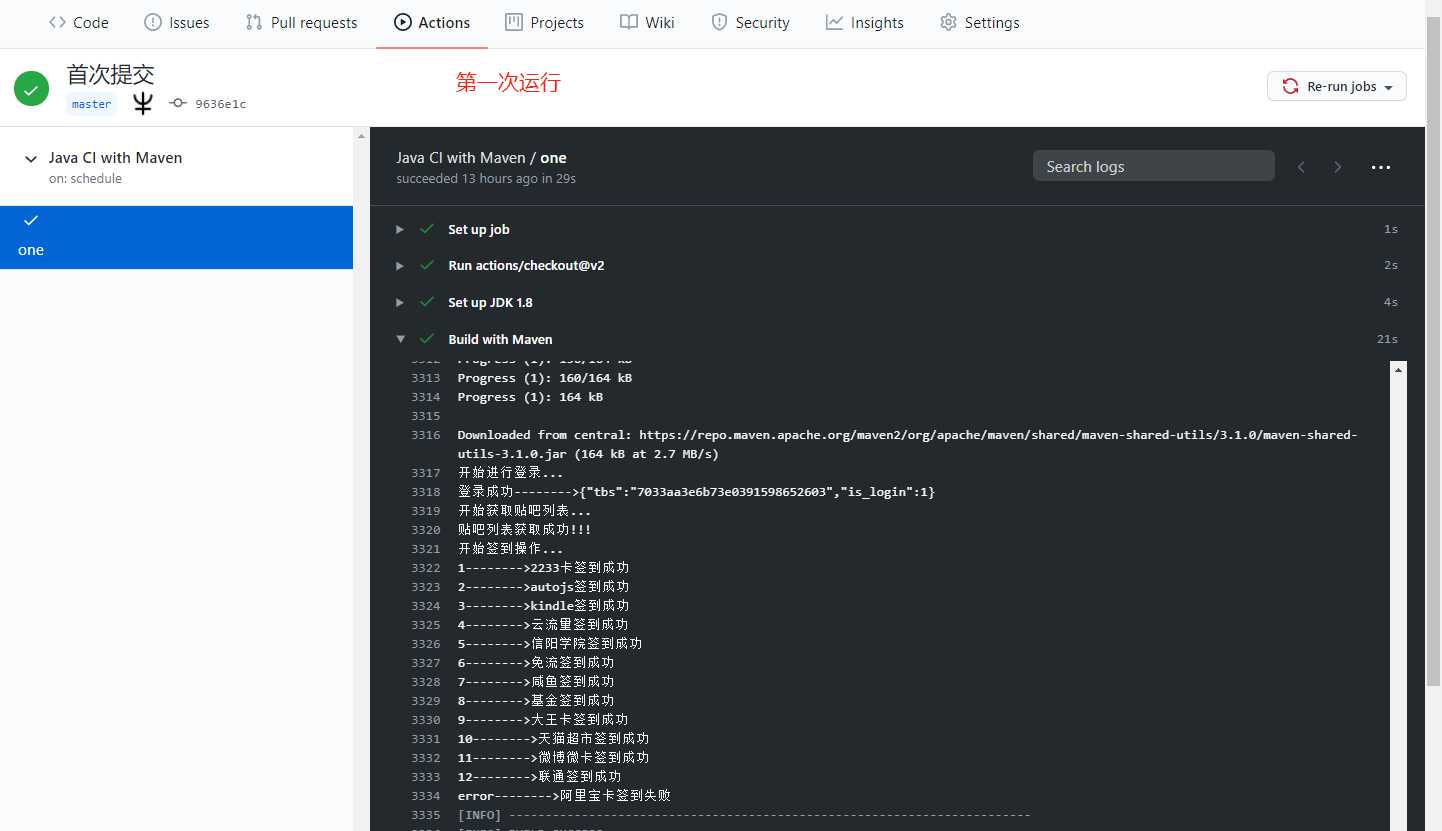Open repository Settings tab
The width and height of the screenshot is (1442, 831).
point(980,22)
